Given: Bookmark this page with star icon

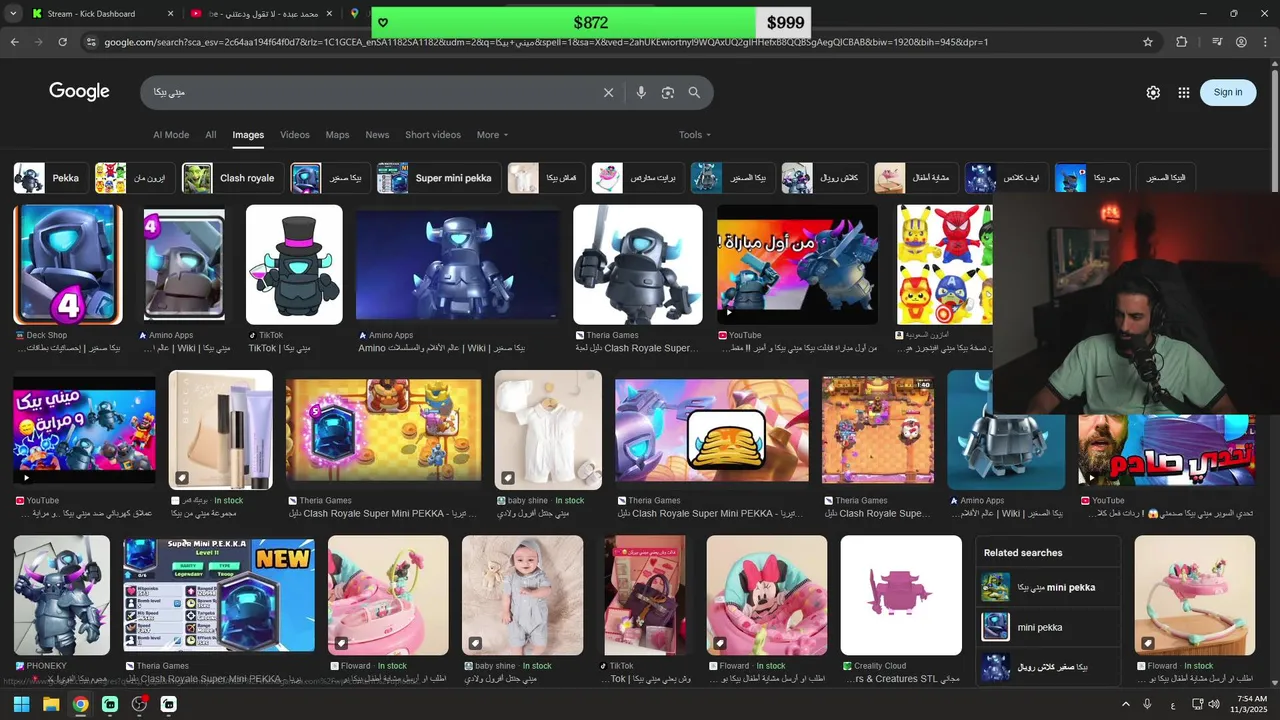Looking at the screenshot, I should coord(1148,42).
